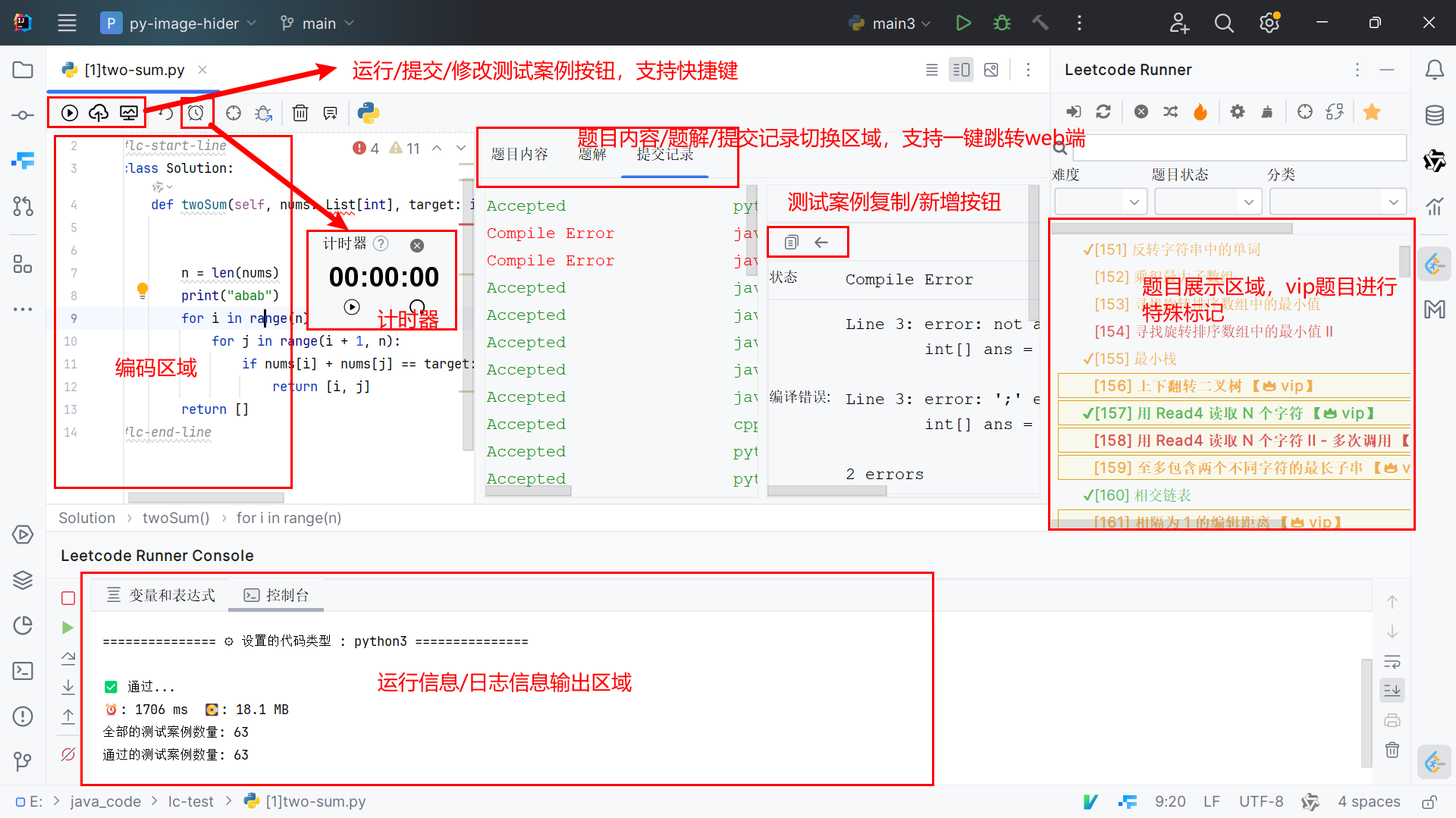This screenshot has width=1456, height=818.
Task: Start the timer with its play button
Action: click(352, 307)
